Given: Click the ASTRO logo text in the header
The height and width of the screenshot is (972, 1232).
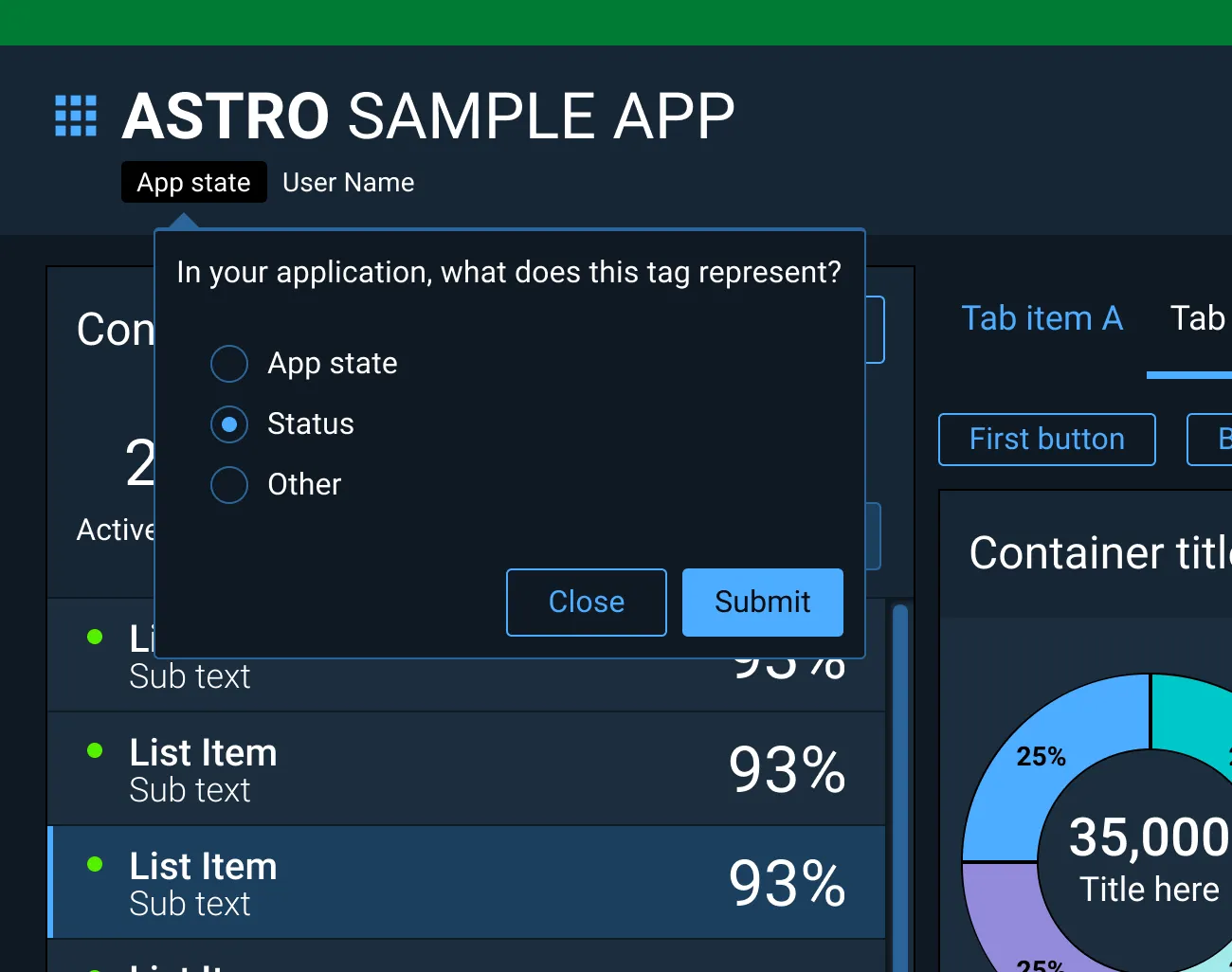Looking at the screenshot, I should click(226, 116).
